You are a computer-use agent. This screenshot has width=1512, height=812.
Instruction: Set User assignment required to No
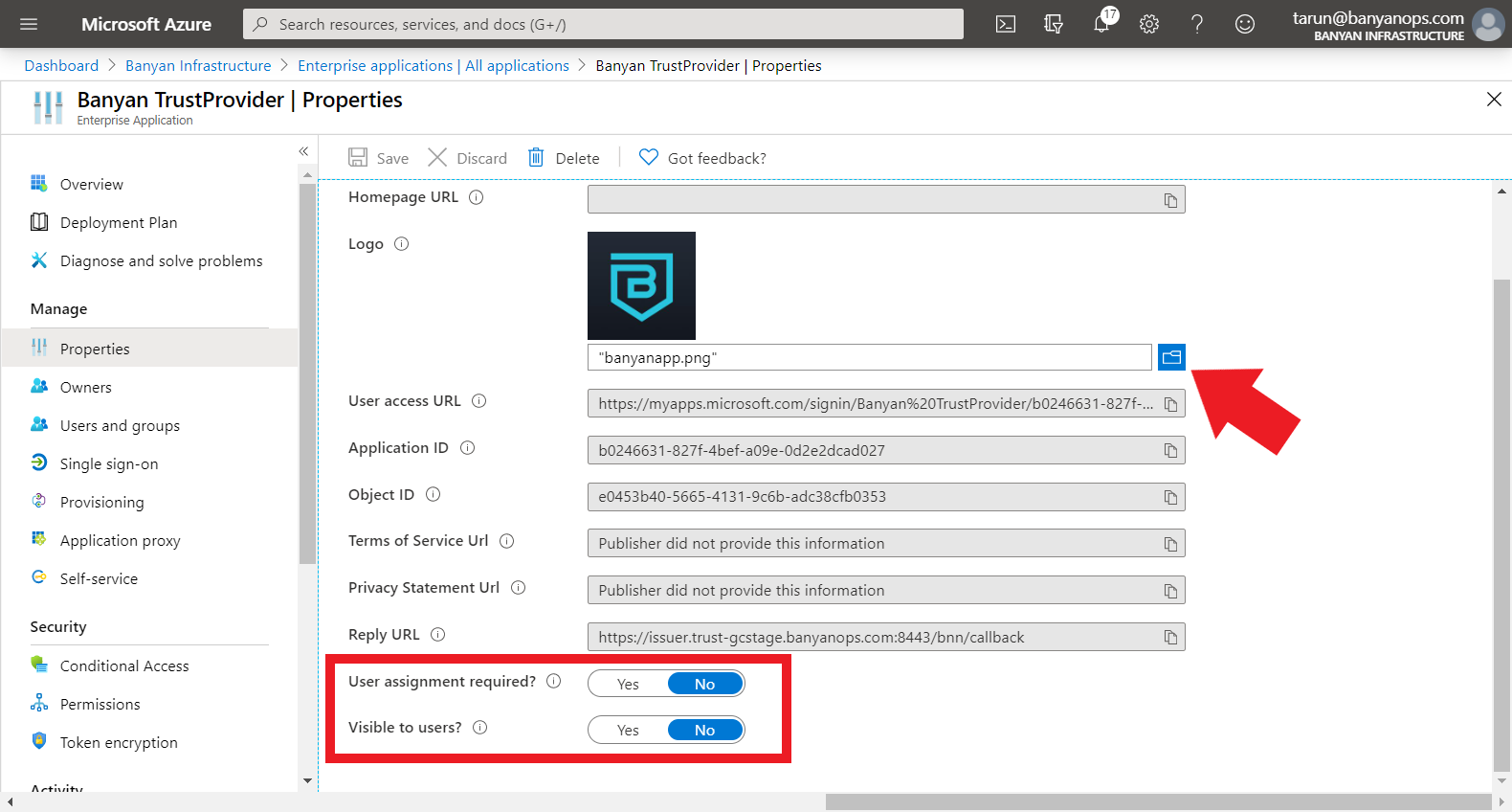pyautogui.click(x=705, y=684)
